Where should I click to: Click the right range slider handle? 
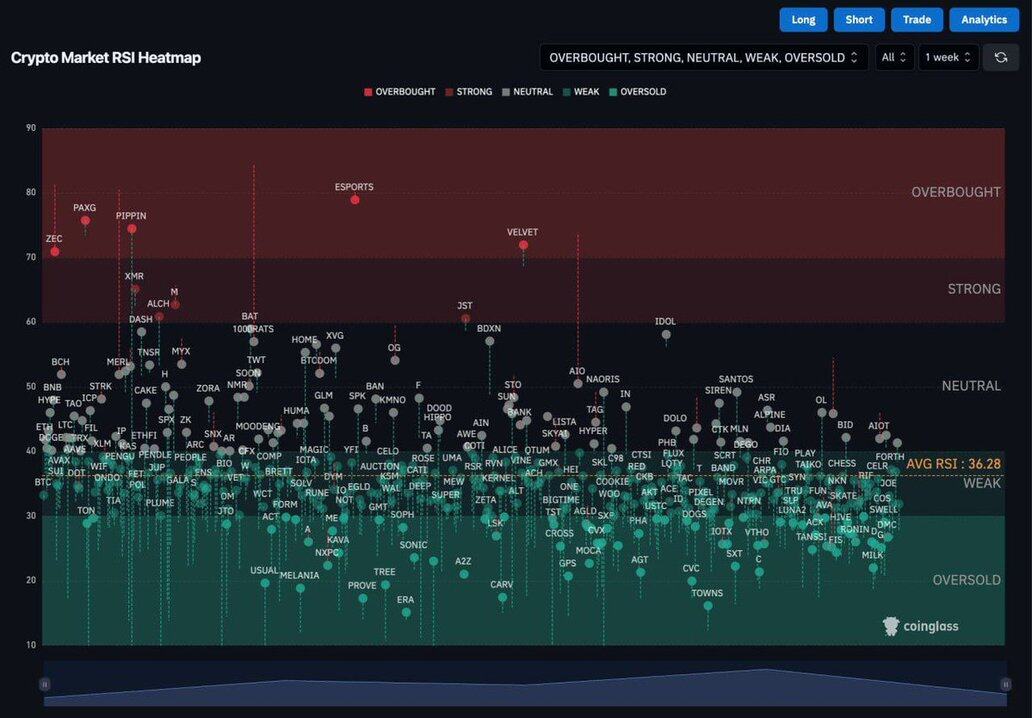(1006, 684)
